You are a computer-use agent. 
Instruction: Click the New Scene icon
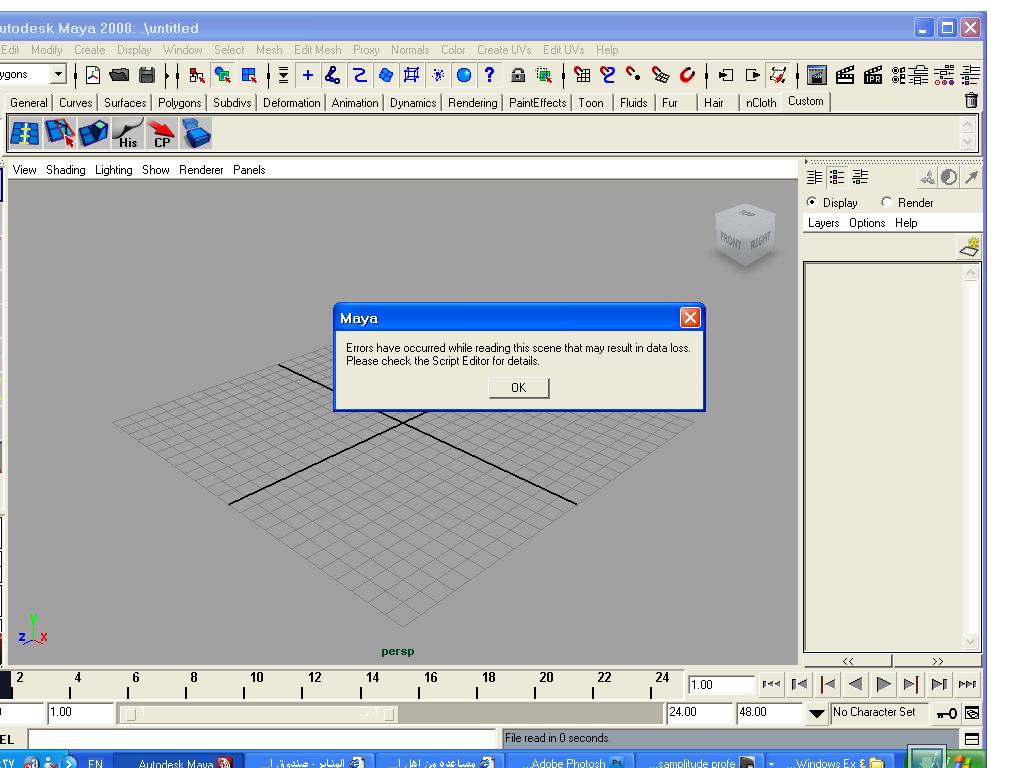pyautogui.click(x=93, y=75)
